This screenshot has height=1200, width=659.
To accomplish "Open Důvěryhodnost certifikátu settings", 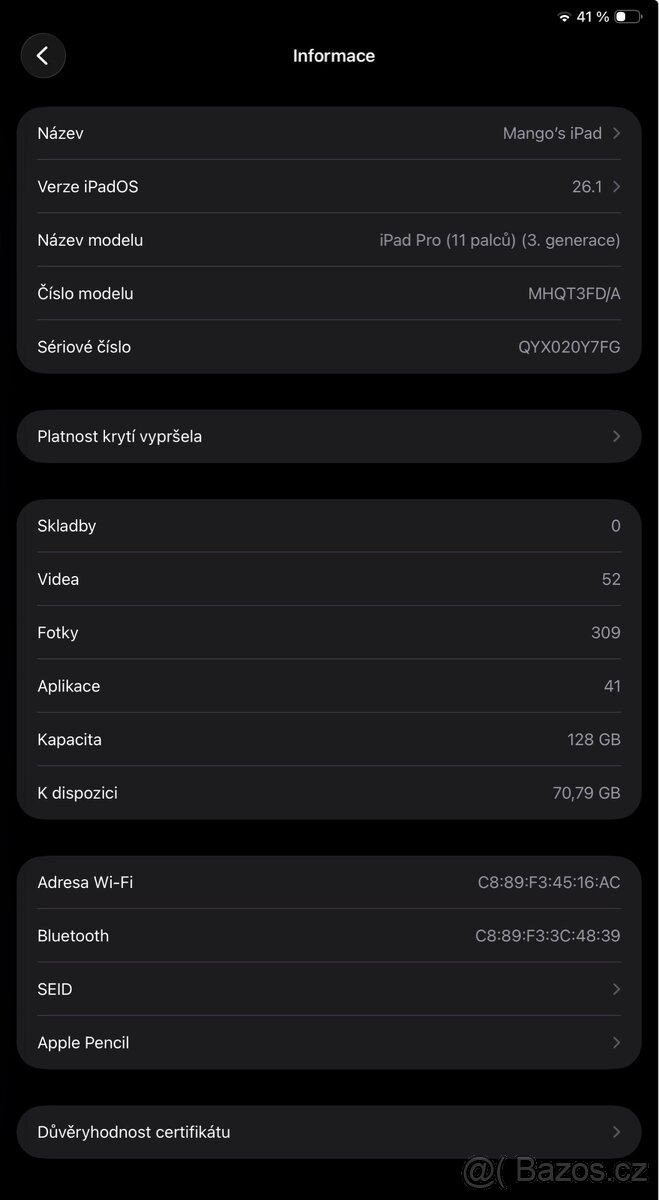I will point(330,1132).
